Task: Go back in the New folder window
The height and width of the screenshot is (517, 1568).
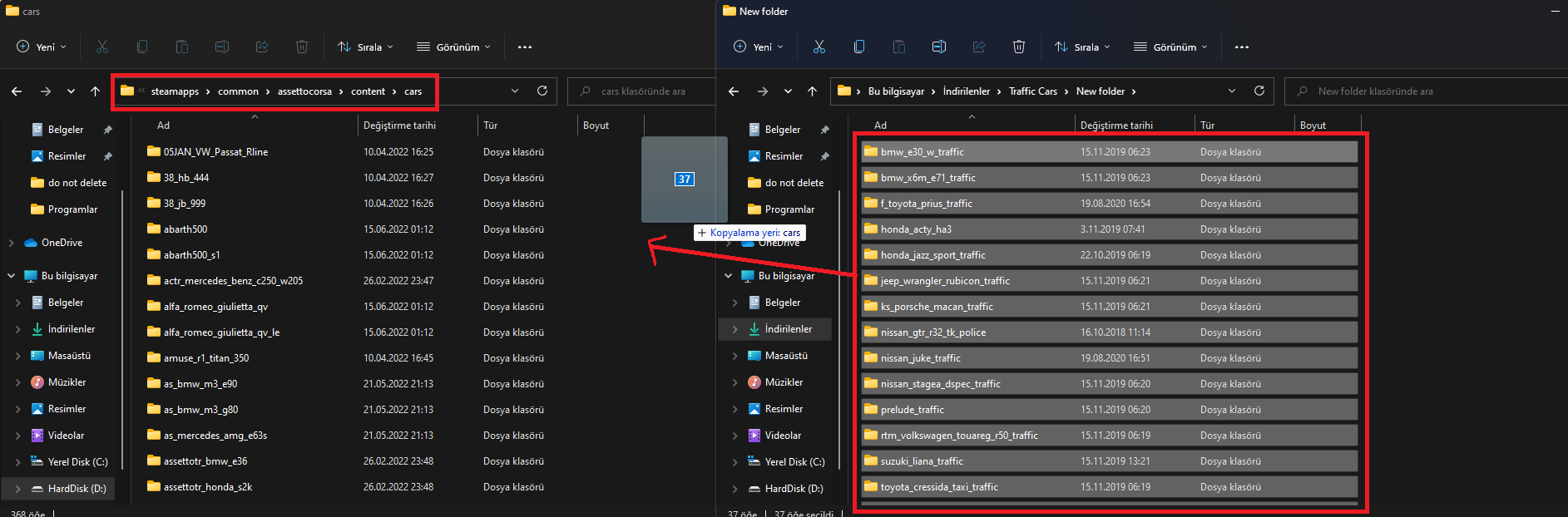Action: click(734, 91)
